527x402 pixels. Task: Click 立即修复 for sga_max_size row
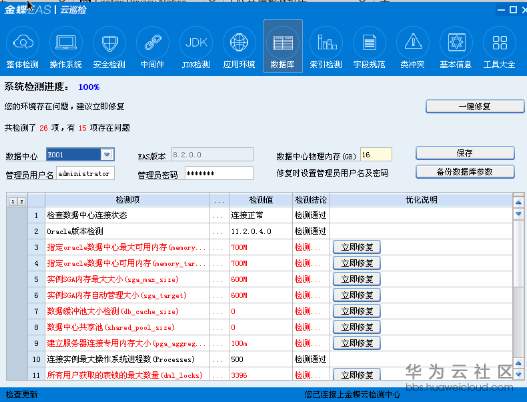coord(357,279)
